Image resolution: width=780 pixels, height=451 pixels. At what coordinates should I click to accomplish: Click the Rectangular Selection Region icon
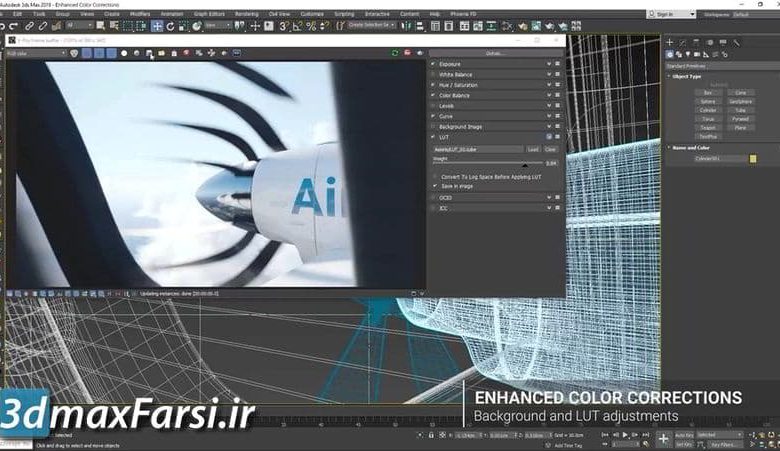pyautogui.click(x=128, y=26)
